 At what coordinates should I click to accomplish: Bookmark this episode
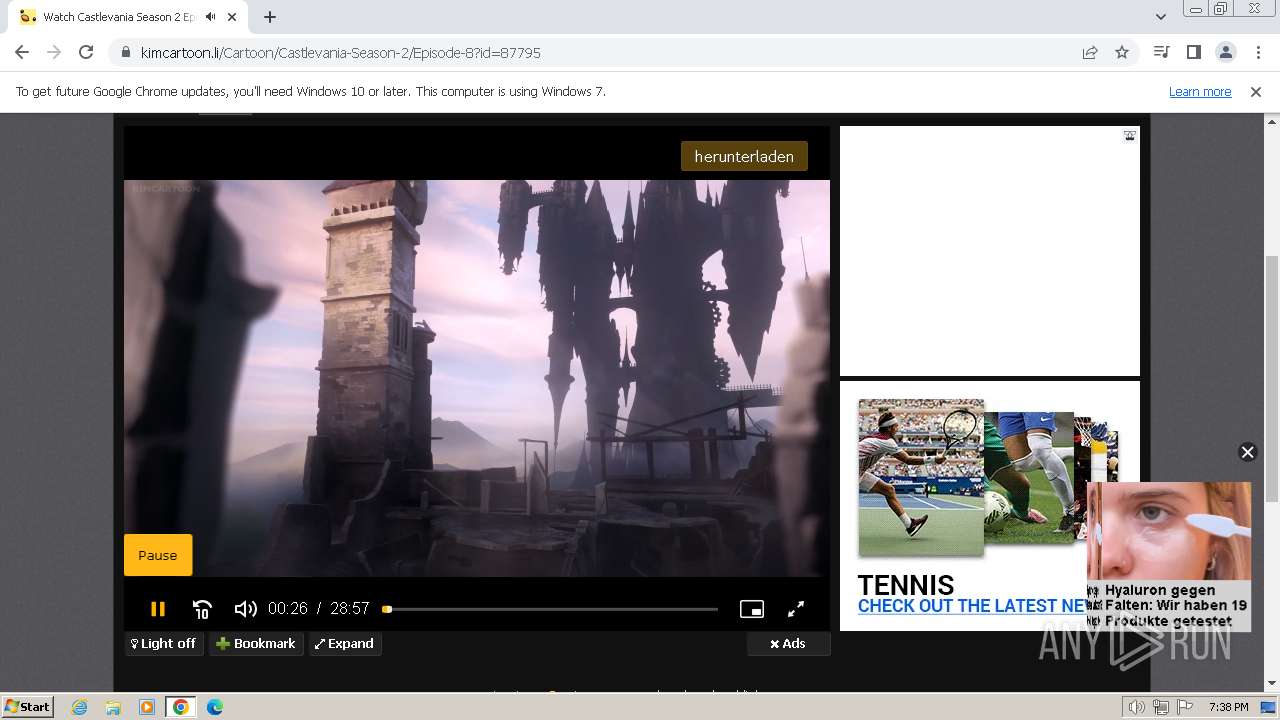[256, 644]
